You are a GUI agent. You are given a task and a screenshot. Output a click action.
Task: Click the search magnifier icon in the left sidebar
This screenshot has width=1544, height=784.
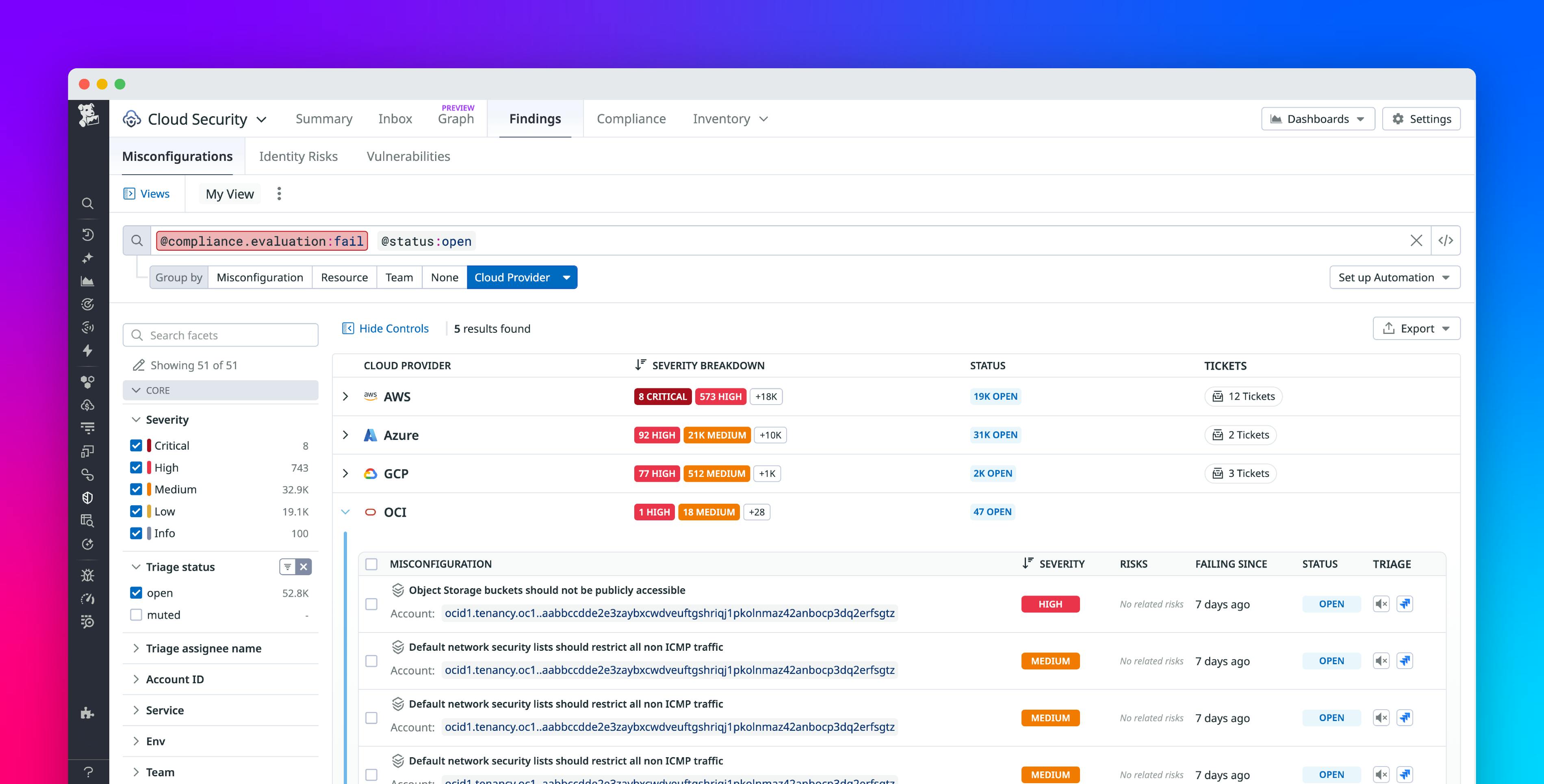click(x=88, y=203)
